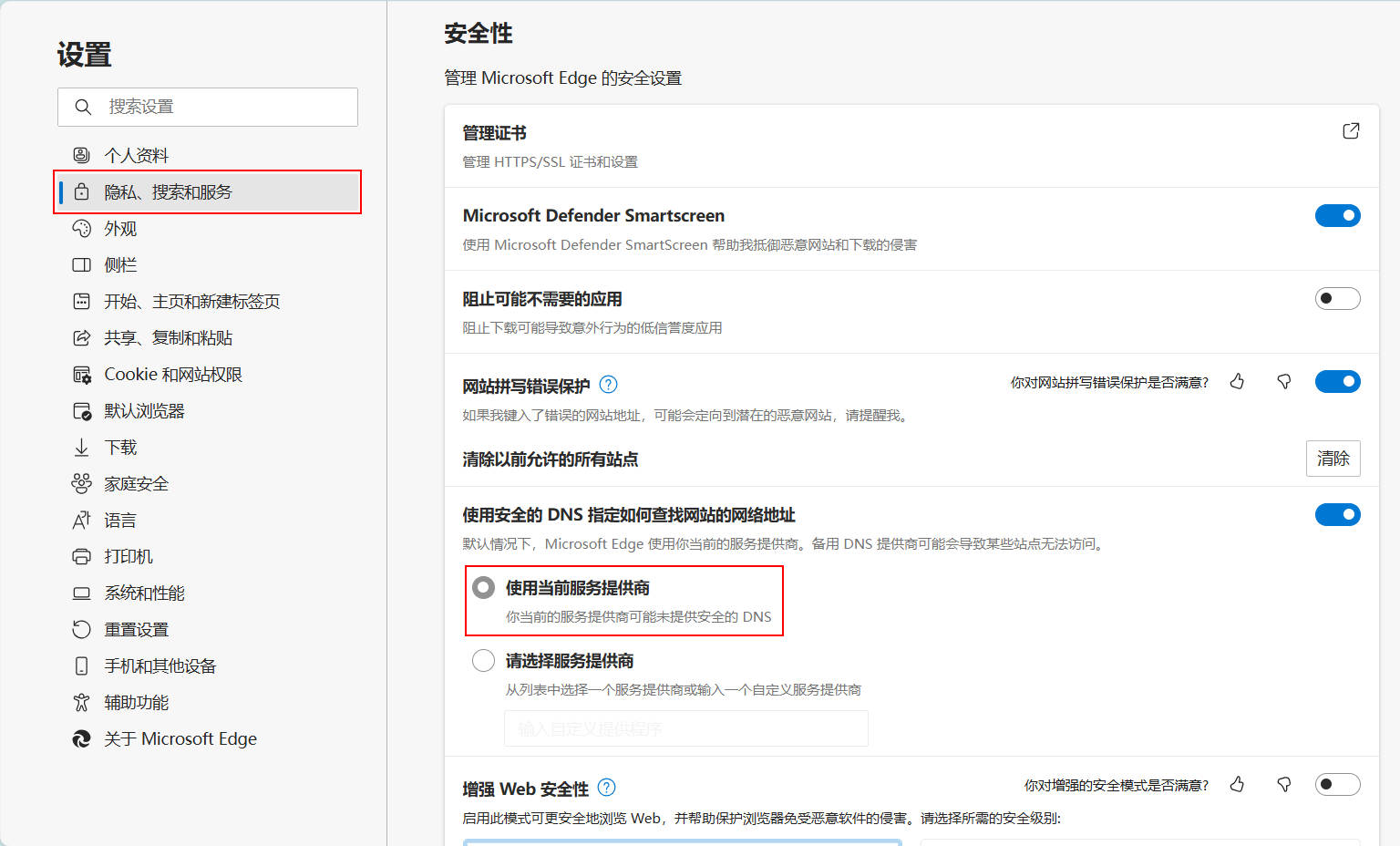Click the lock icon beside 隐私、搜索和服务
The image size is (1400, 846).
pyautogui.click(x=81, y=191)
